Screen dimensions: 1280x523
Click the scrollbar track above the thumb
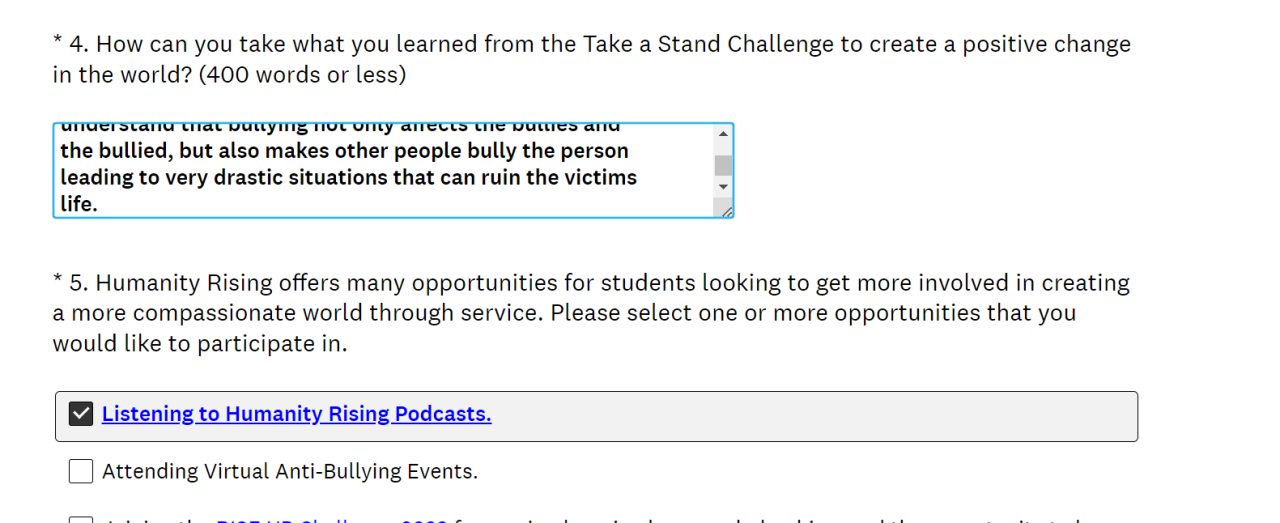[x=723, y=149]
